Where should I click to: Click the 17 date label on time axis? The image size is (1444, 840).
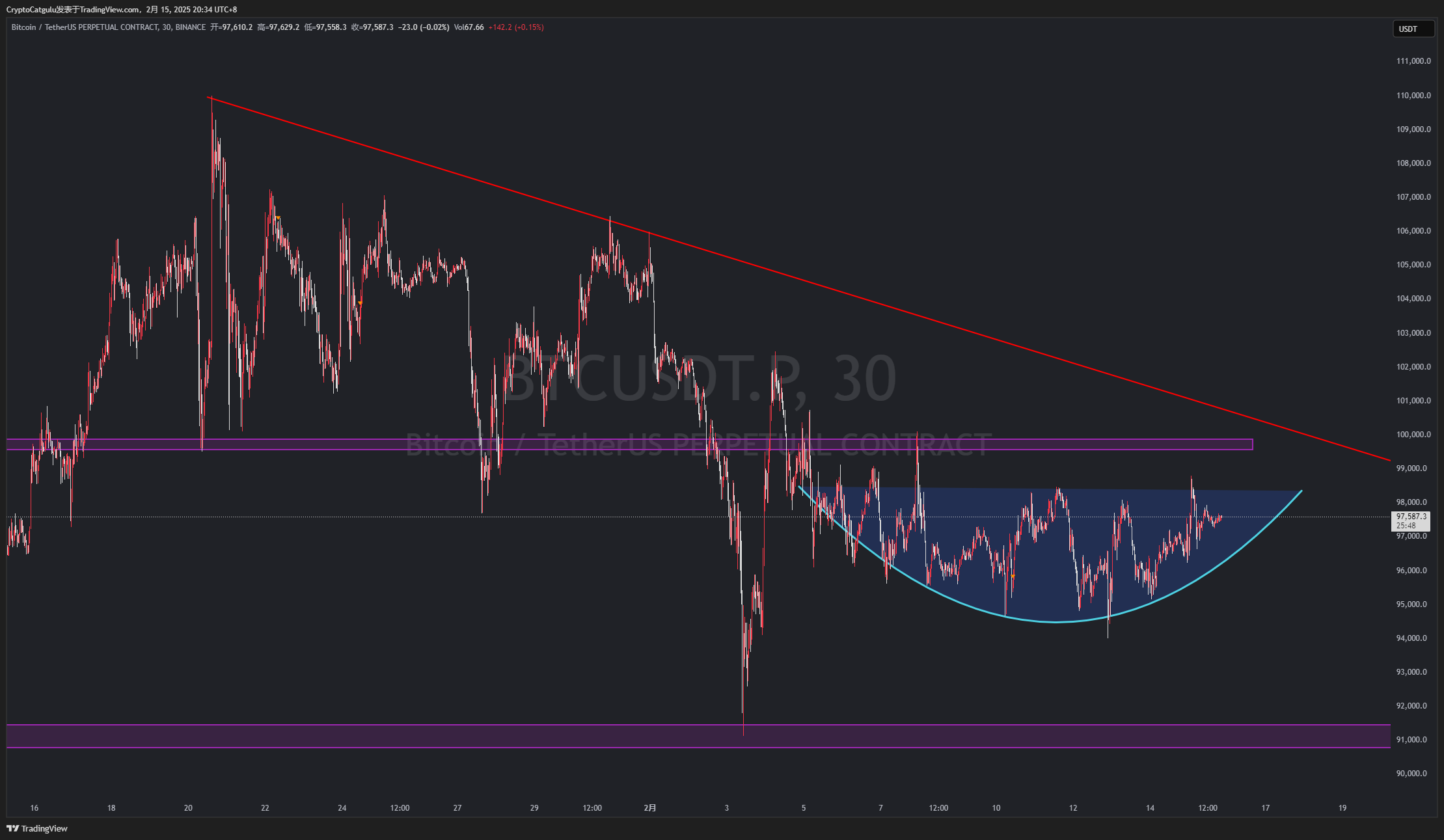1266,807
